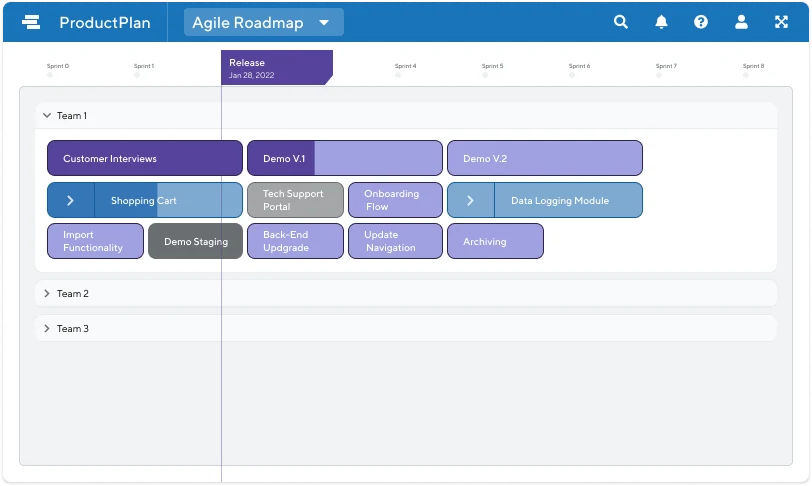Select the Onboarding Flow item
The image size is (812, 486).
click(x=395, y=200)
